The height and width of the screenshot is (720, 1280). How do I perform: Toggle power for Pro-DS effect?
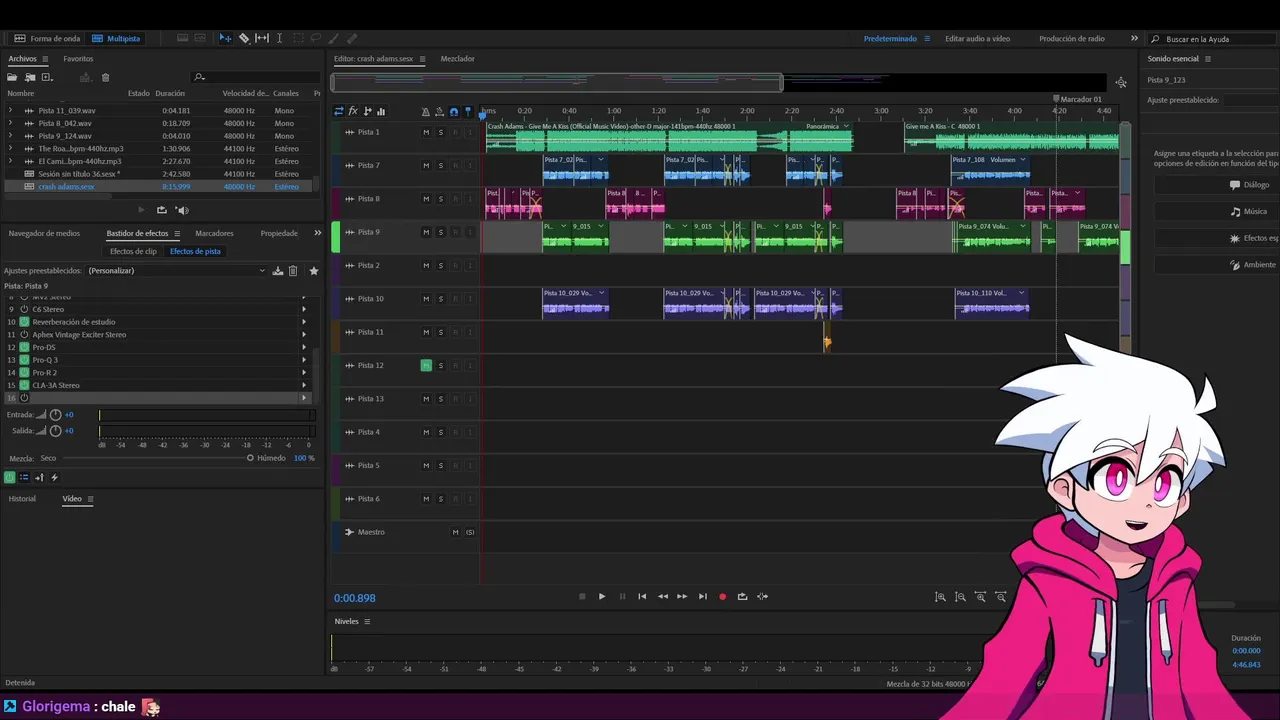pos(24,347)
